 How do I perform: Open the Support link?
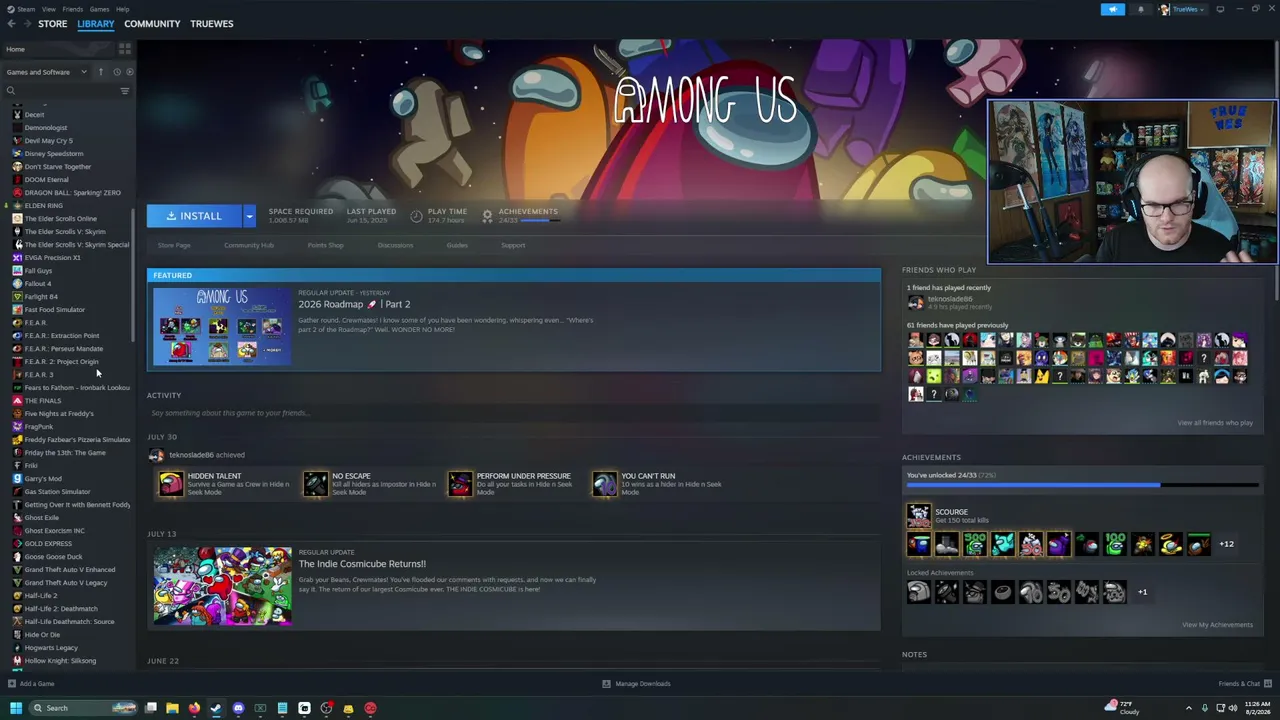coord(513,245)
